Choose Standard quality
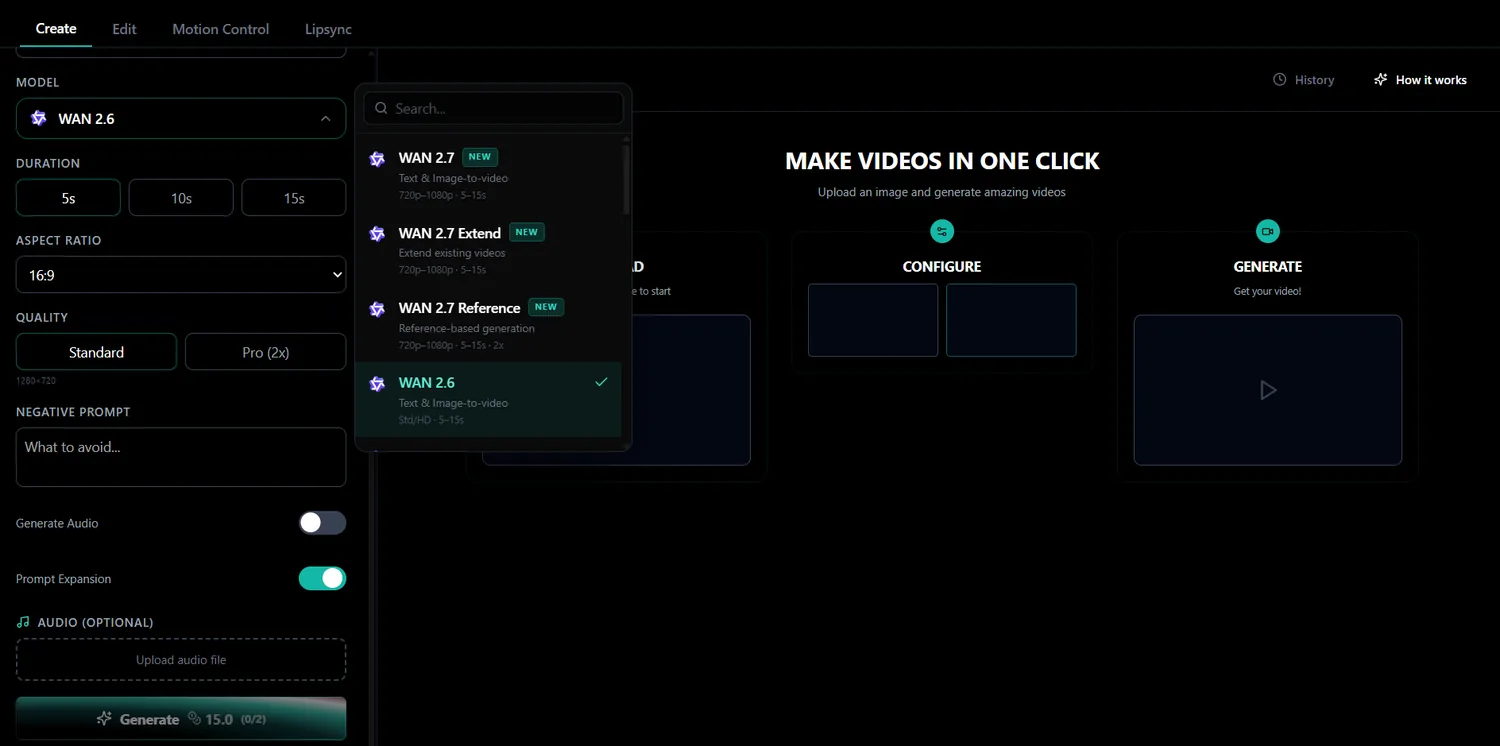 pyautogui.click(x=96, y=352)
